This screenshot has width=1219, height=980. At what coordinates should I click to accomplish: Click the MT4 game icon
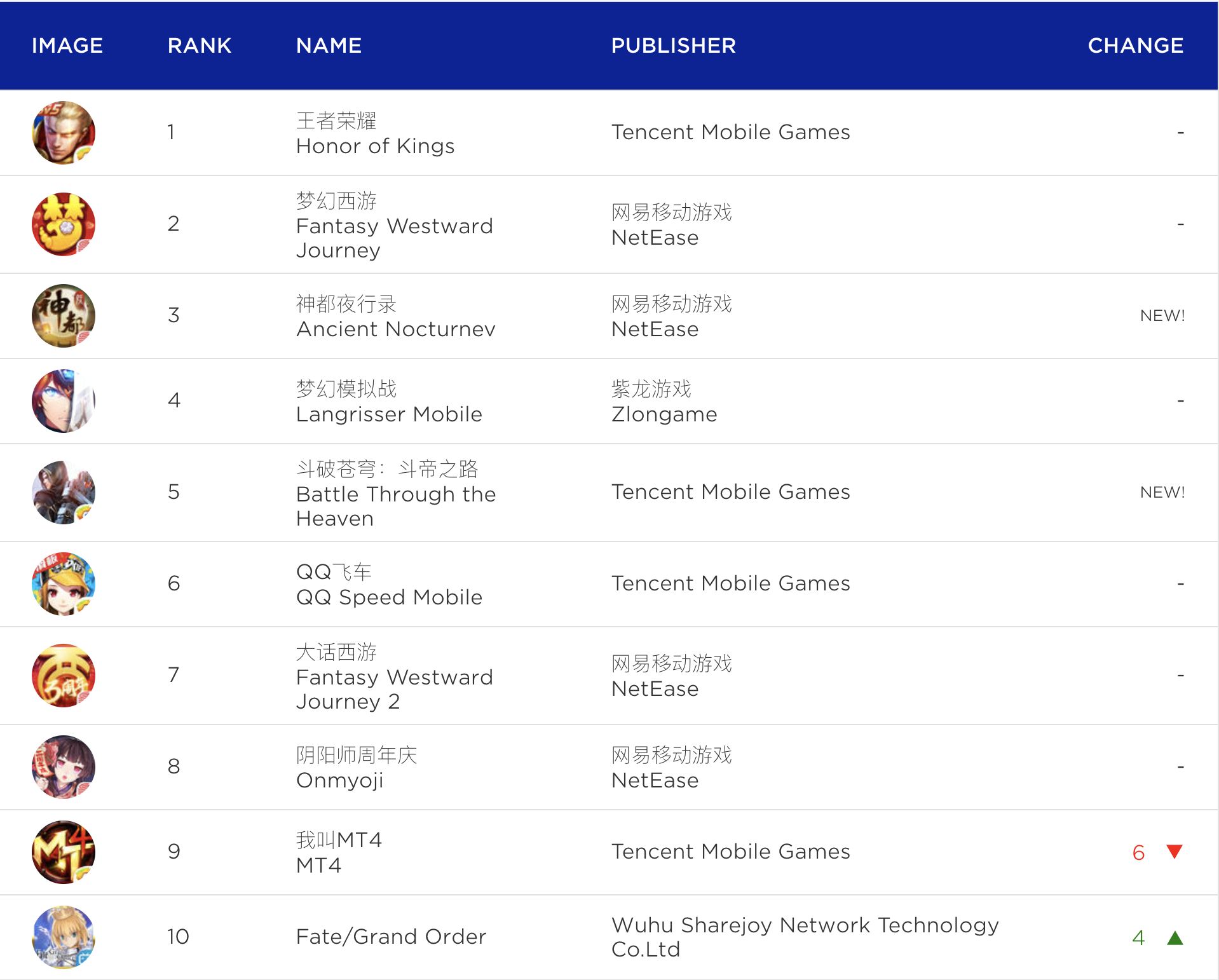(64, 852)
